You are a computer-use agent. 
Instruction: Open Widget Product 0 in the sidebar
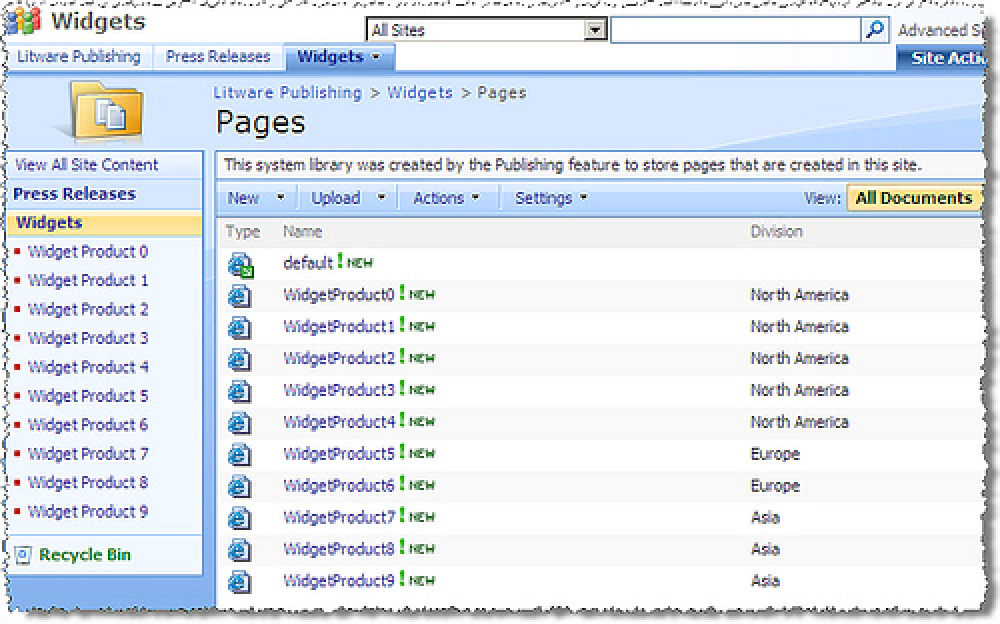point(87,252)
